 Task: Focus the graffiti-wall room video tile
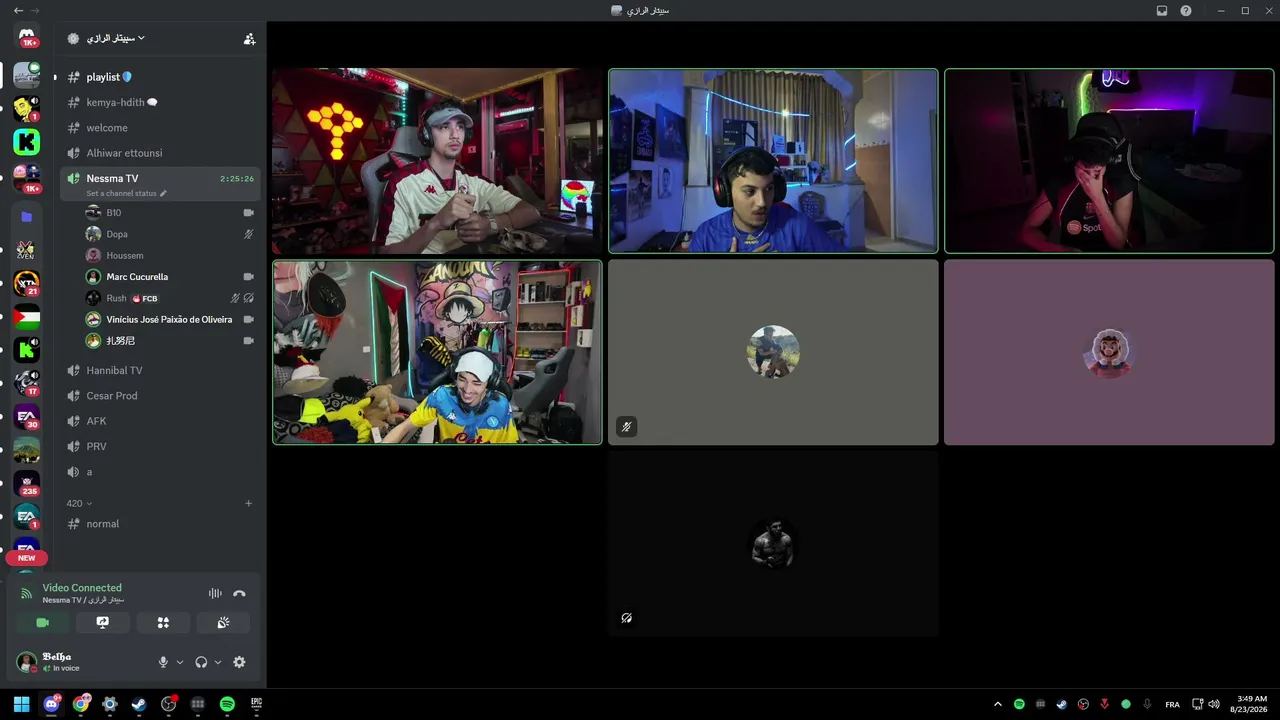(x=437, y=352)
